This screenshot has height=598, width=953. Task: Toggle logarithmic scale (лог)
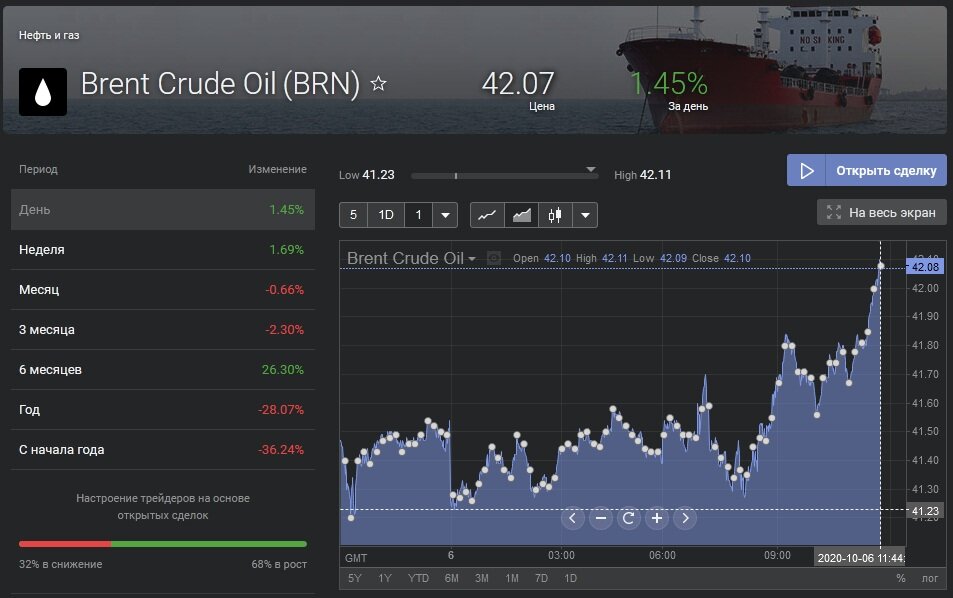tap(930, 578)
